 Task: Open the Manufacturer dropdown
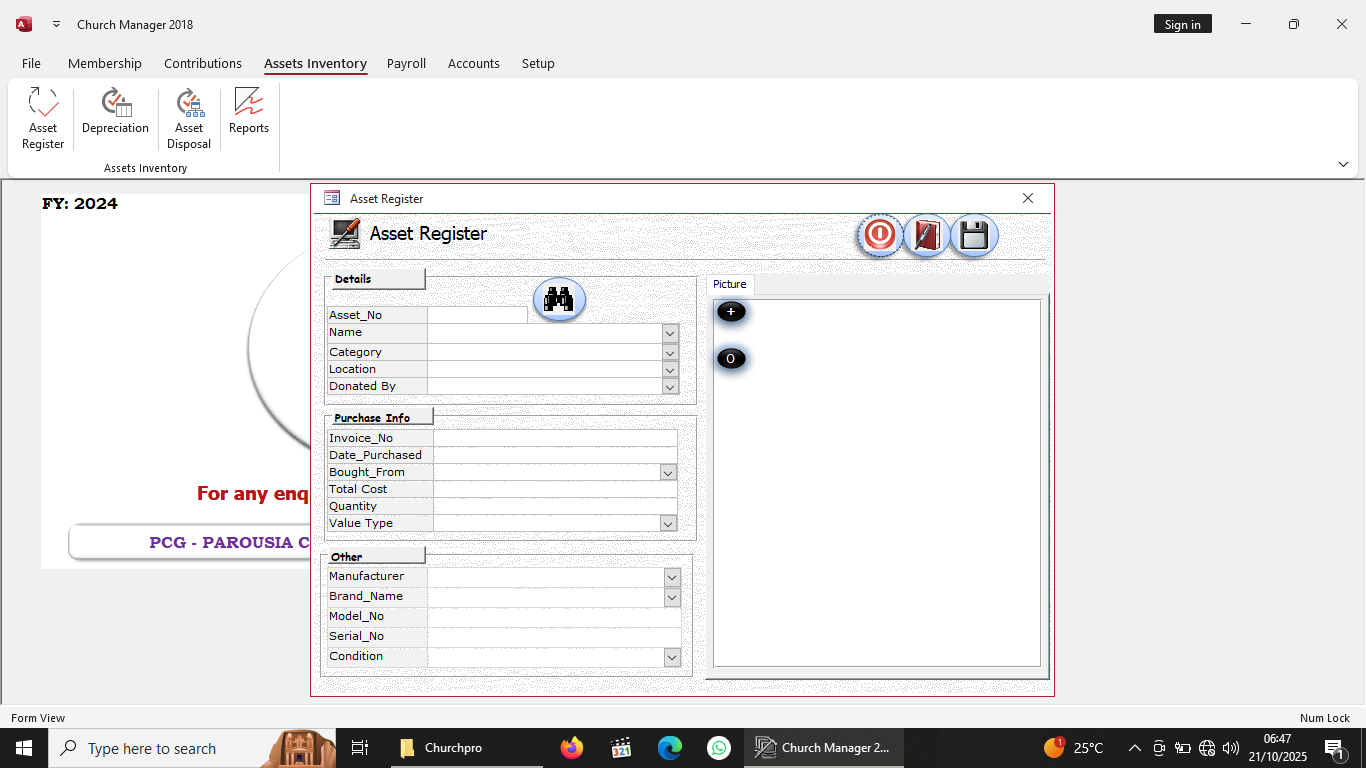(672, 577)
